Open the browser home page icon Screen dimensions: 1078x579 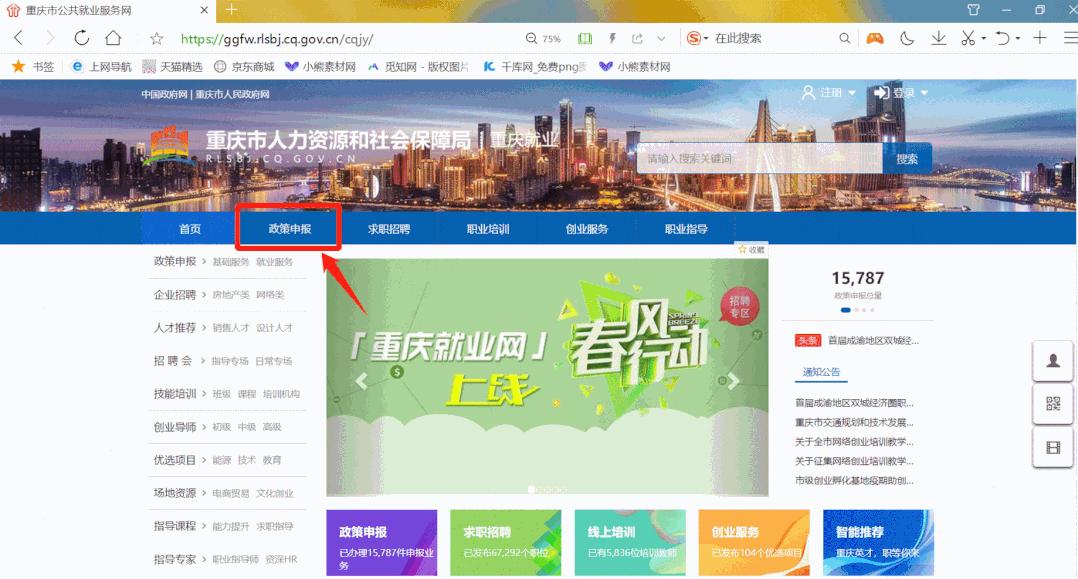(x=113, y=38)
